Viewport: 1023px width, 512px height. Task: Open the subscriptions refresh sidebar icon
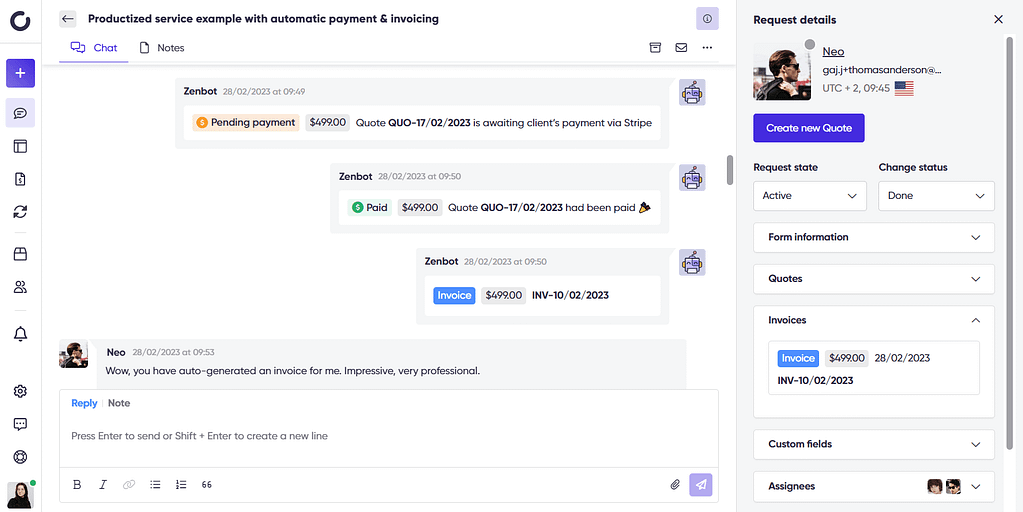click(20, 211)
